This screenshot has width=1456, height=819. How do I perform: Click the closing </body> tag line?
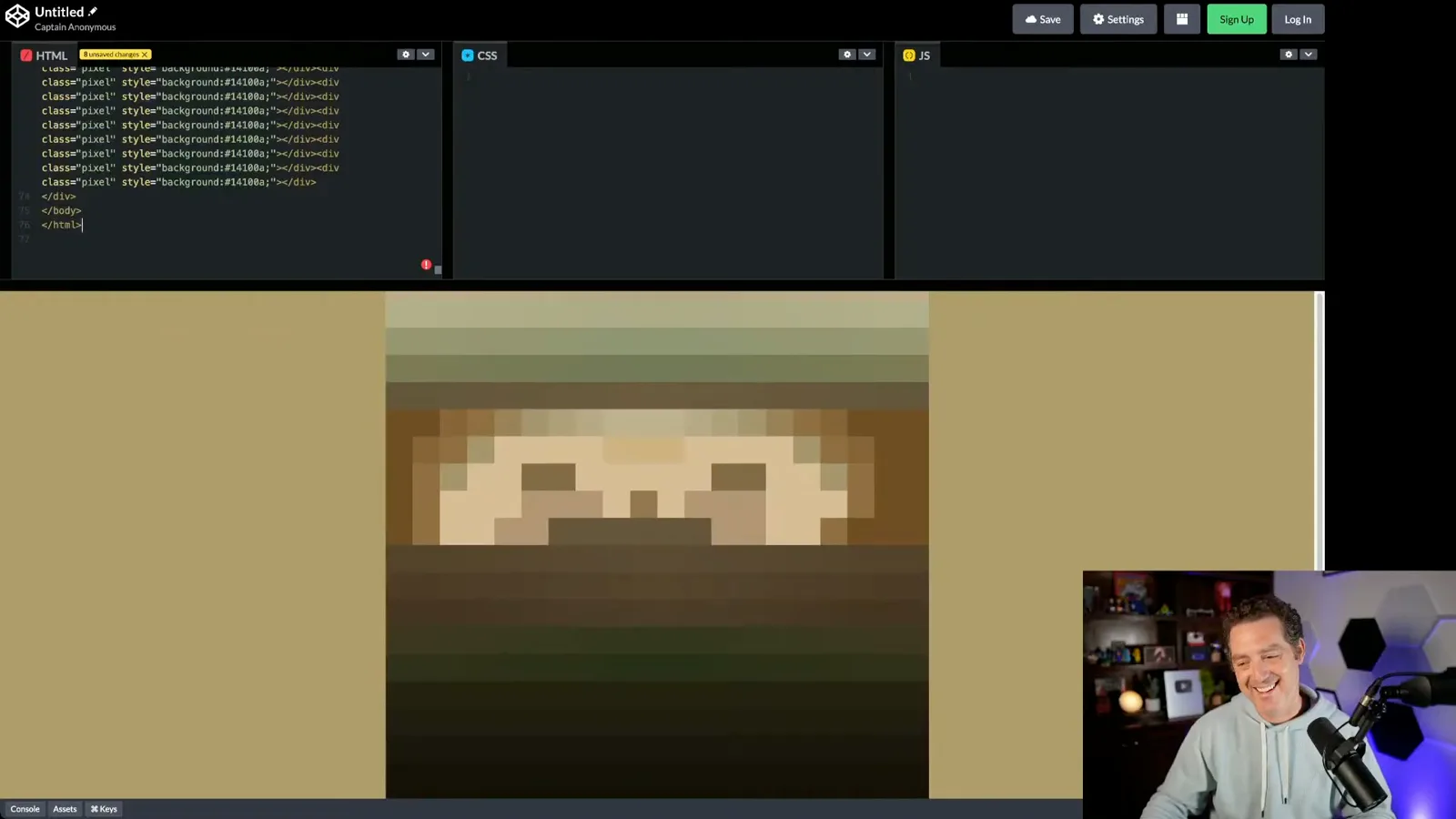61,210
